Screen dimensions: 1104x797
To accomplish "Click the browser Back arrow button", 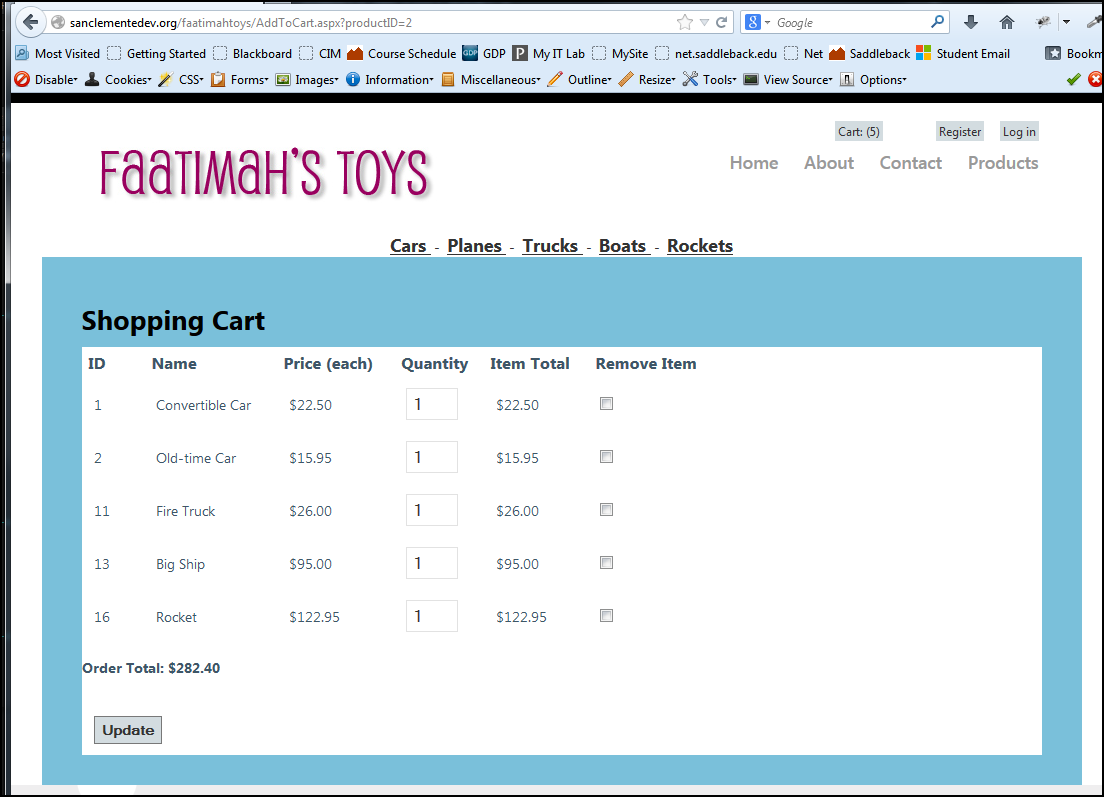I will 30,22.
